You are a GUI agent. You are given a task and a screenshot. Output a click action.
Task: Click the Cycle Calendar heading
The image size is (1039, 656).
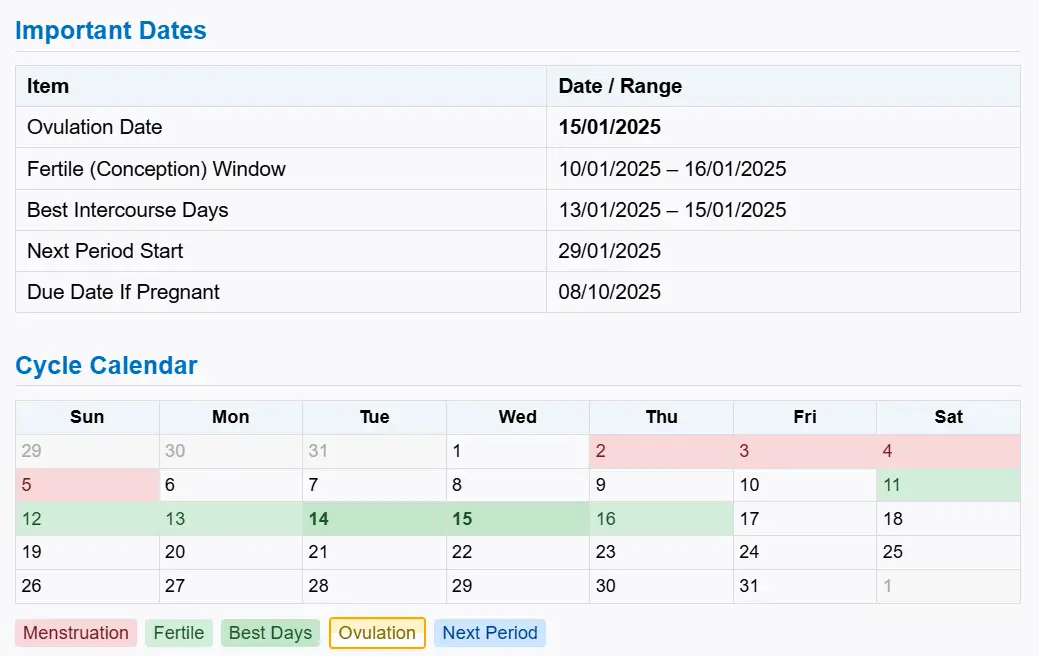pyautogui.click(x=106, y=365)
